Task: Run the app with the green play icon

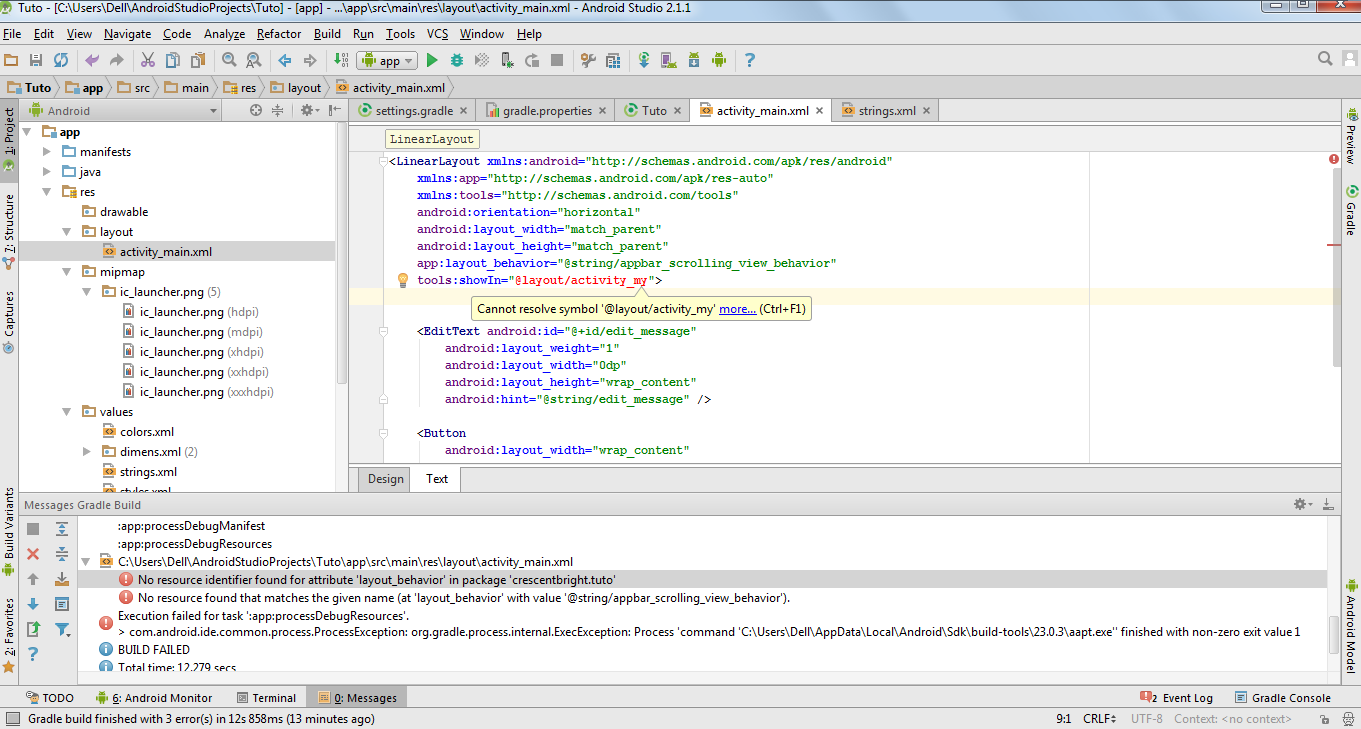Action: point(433,60)
